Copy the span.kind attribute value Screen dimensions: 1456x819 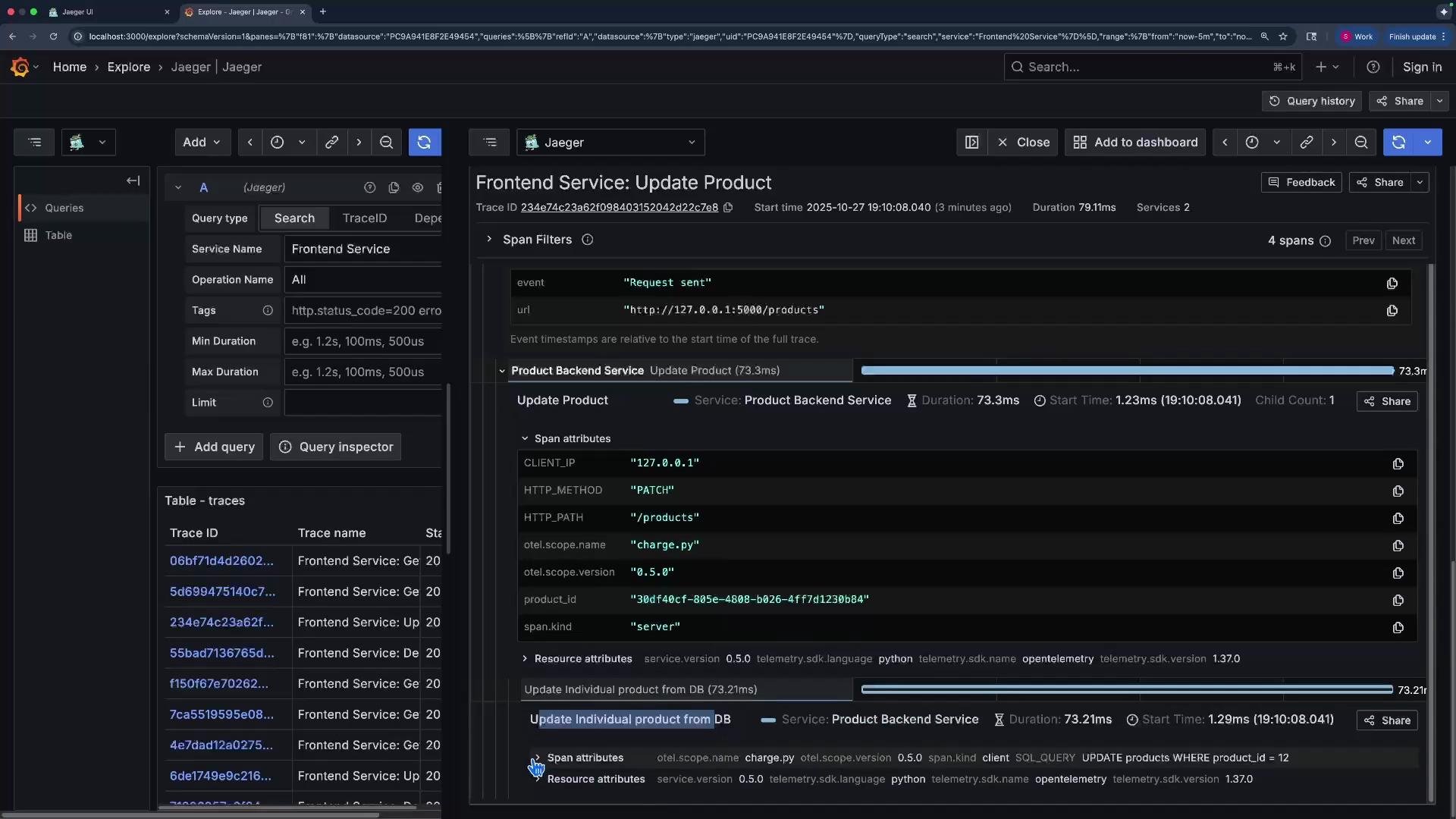click(x=1398, y=627)
